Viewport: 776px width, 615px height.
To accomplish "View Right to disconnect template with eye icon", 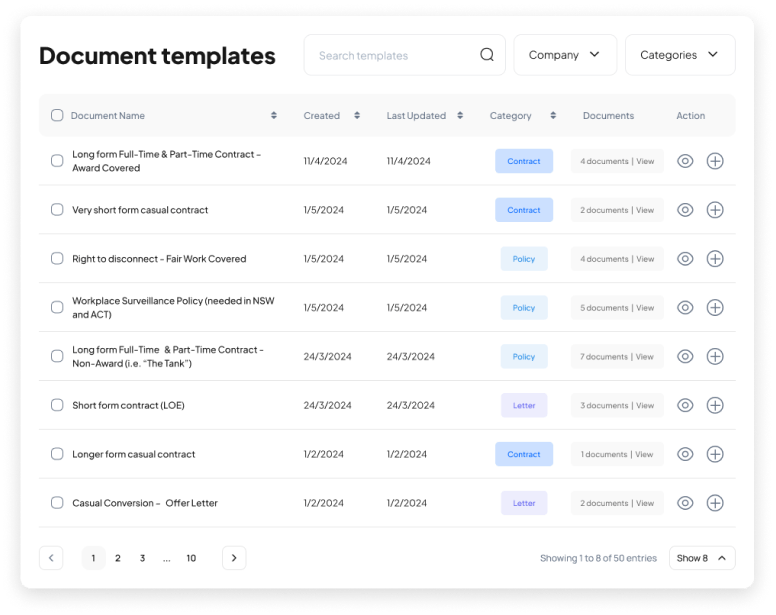I will tap(685, 259).
